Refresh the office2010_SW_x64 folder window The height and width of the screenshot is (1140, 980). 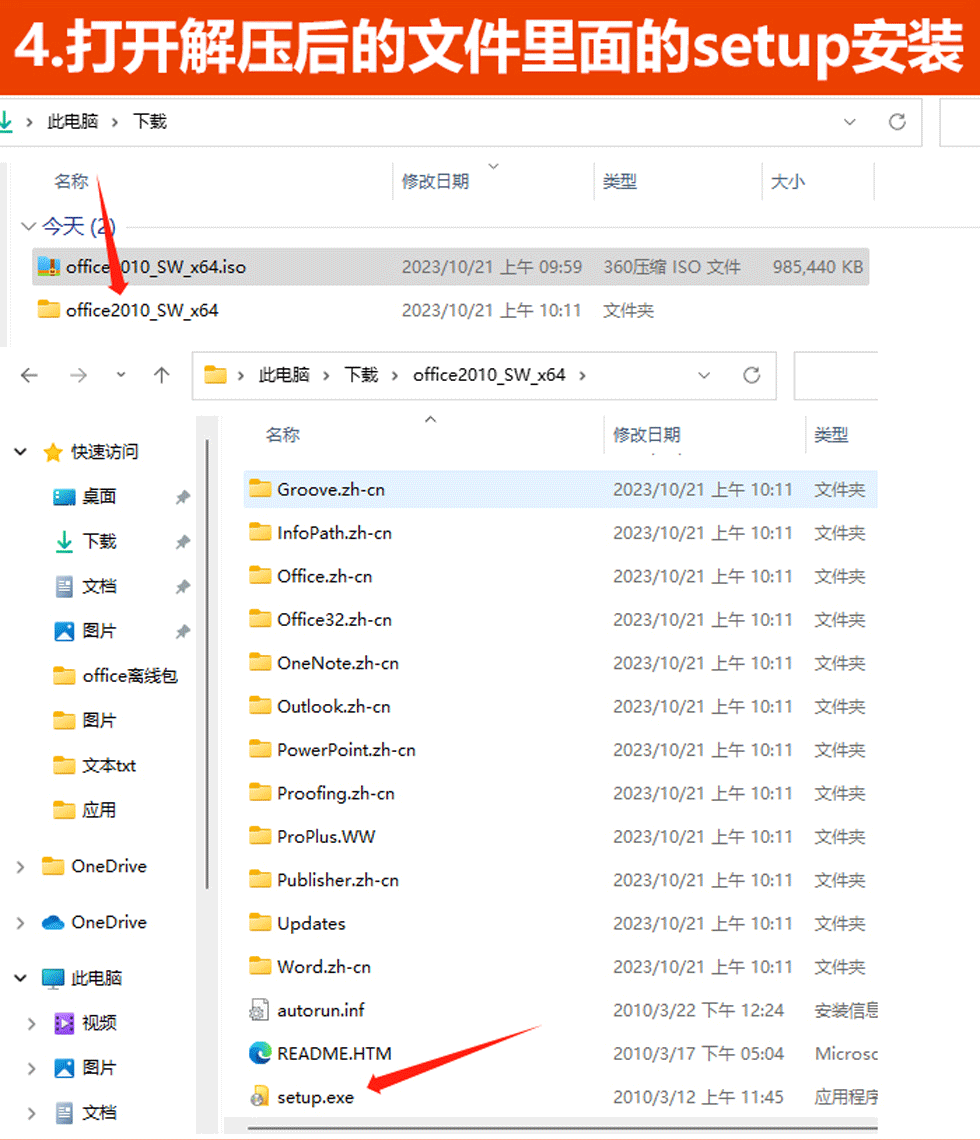752,375
